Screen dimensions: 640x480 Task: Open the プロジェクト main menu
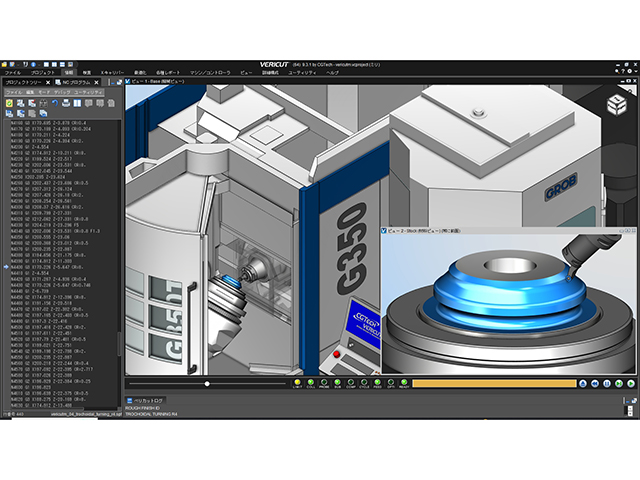tap(42, 73)
